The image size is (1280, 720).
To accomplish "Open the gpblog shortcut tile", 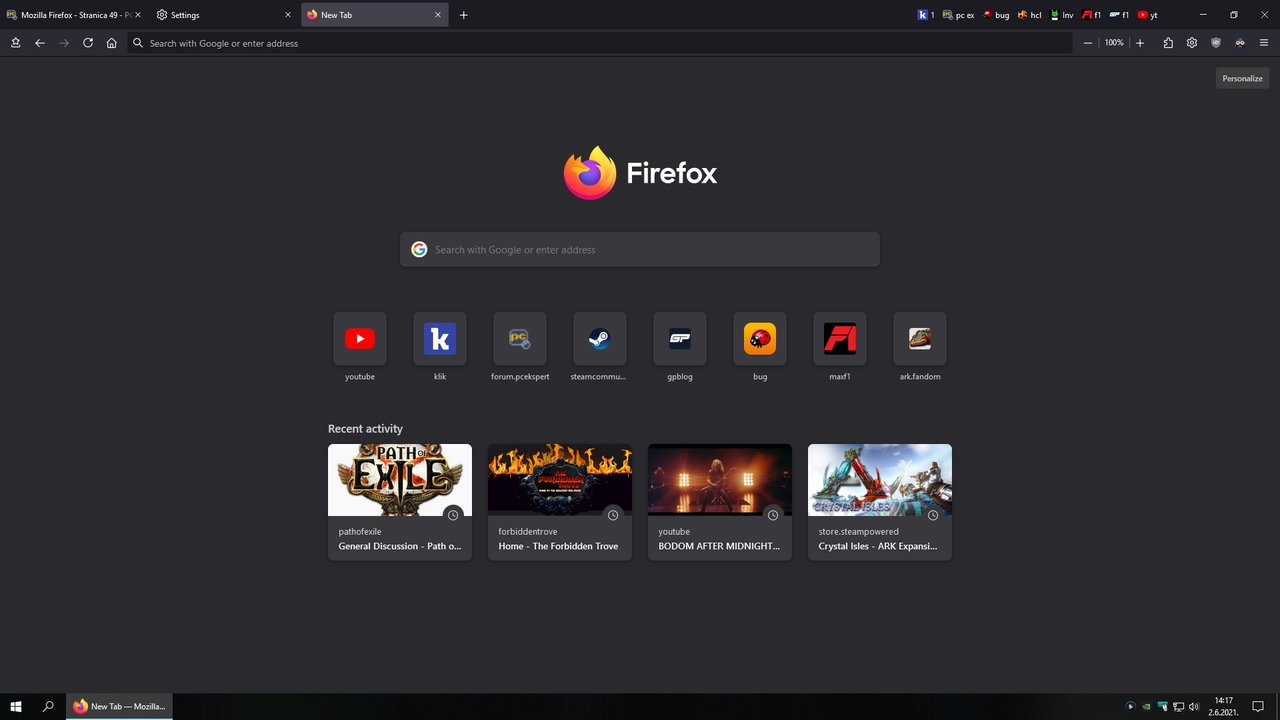I will (680, 339).
